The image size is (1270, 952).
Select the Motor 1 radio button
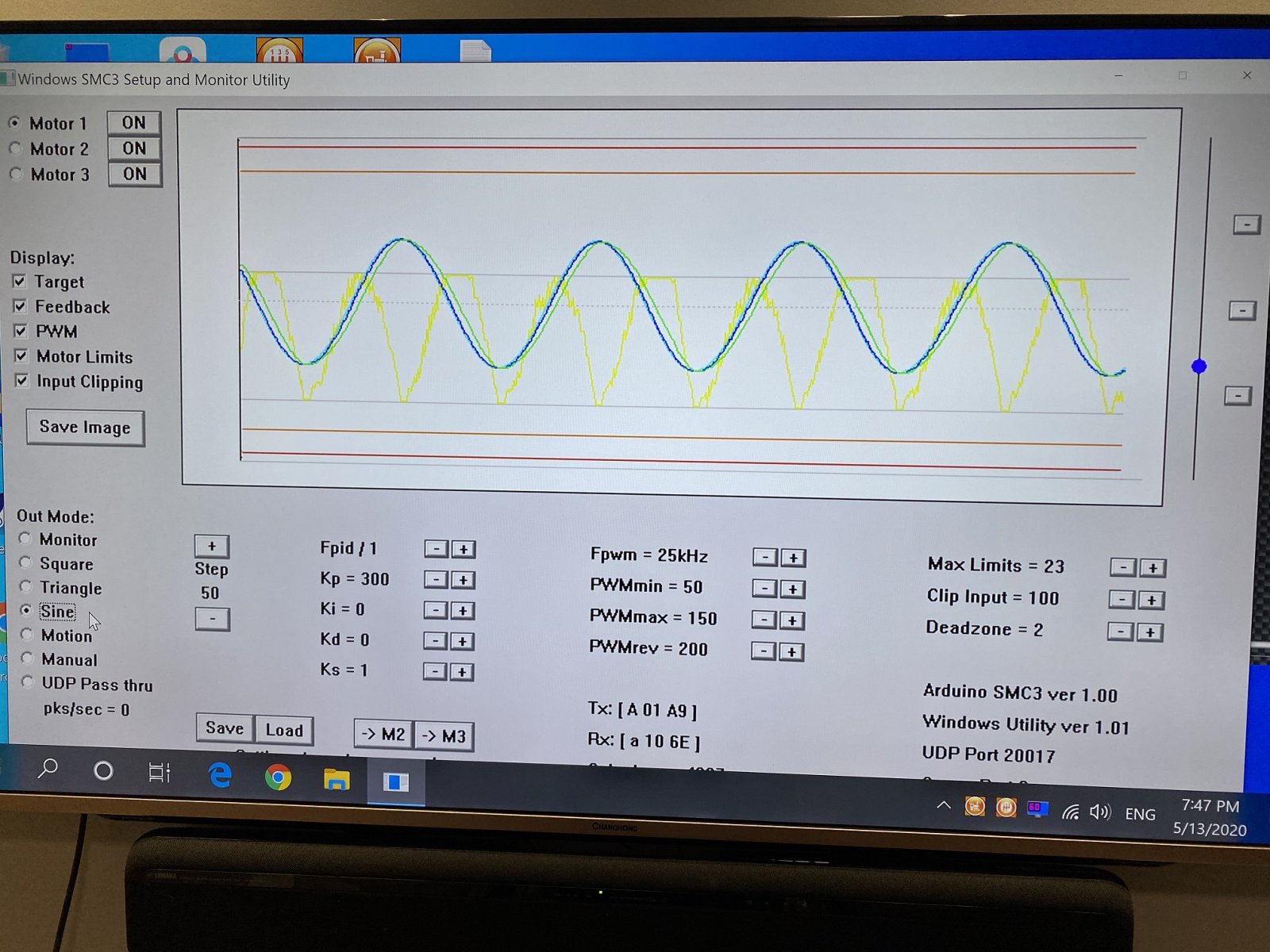[x=14, y=123]
